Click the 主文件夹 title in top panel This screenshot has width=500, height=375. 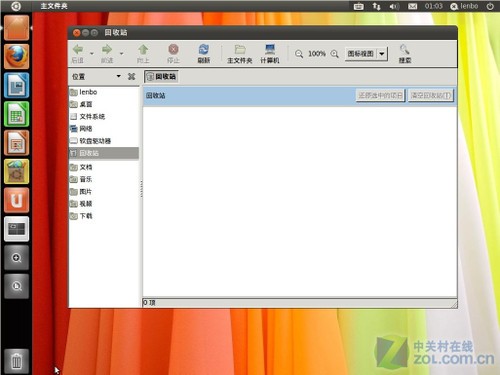pyautogui.click(x=54, y=6)
